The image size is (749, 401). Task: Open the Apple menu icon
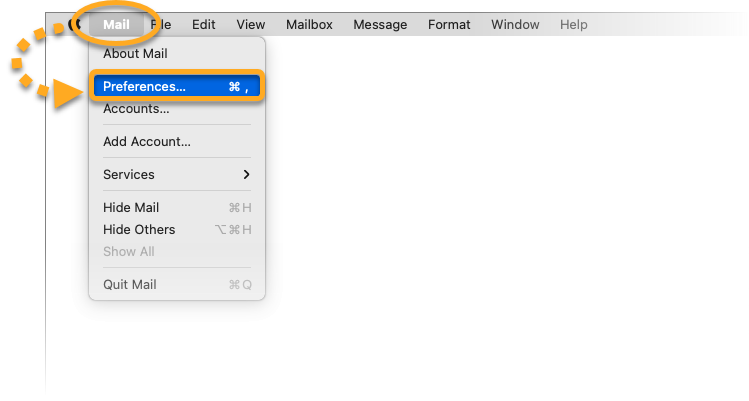pyautogui.click(x=74, y=24)
